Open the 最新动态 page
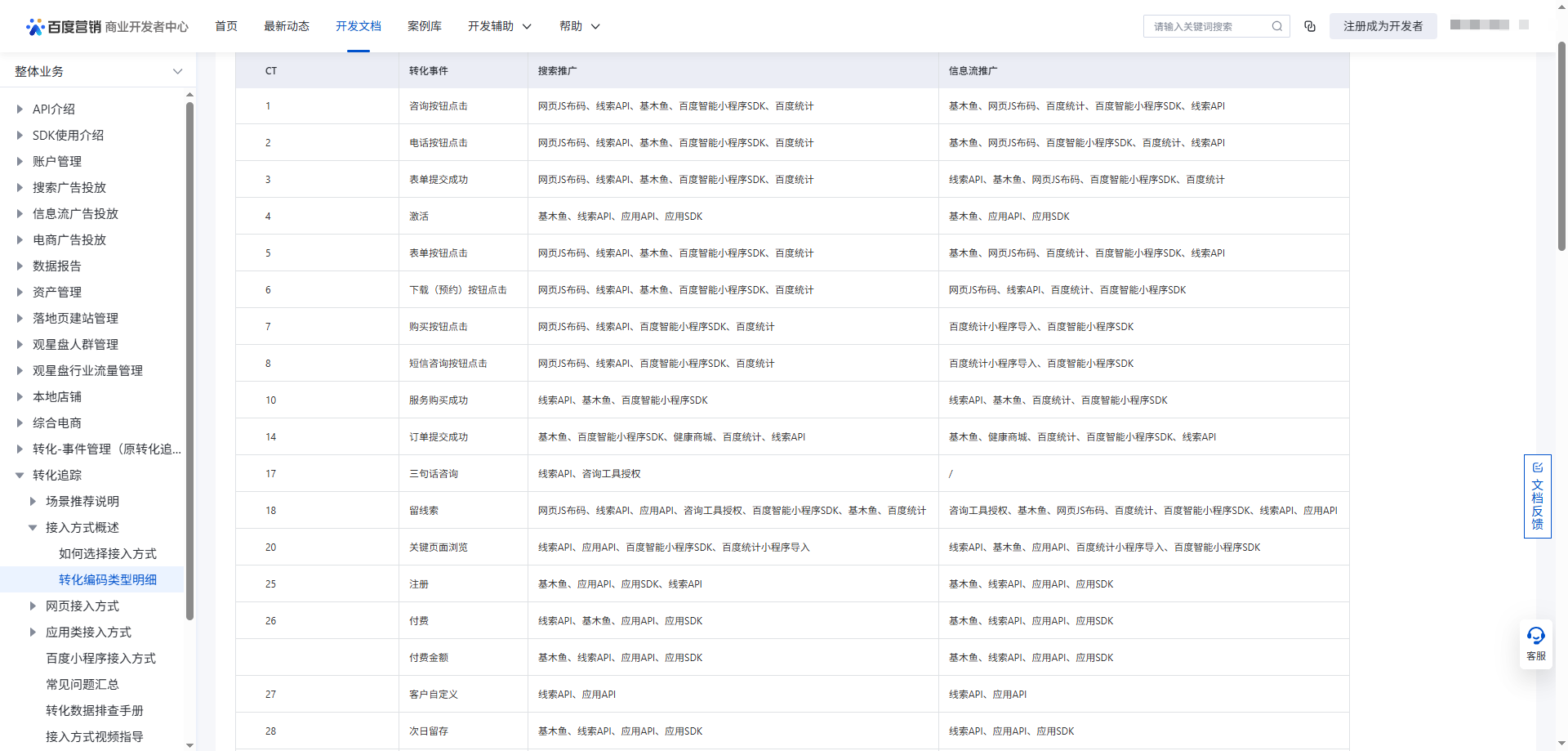This screenshot has width=1568, height=751. 287,26
